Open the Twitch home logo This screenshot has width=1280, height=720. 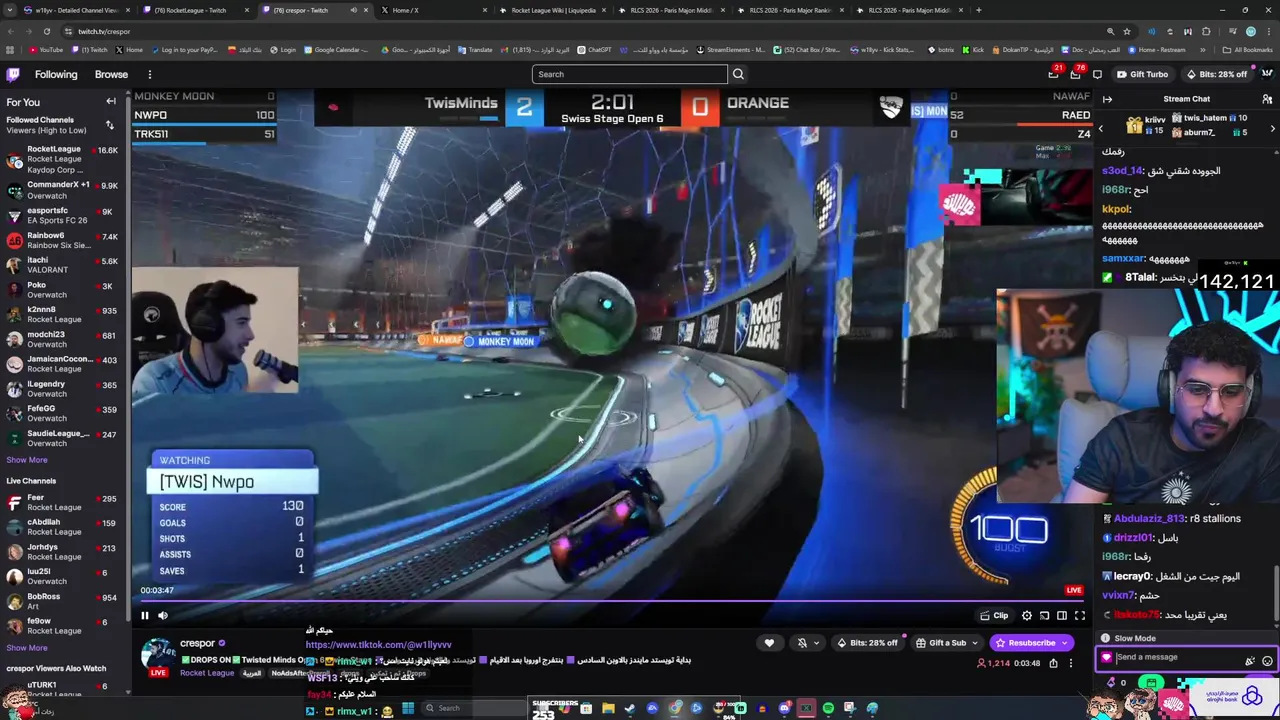13,74
